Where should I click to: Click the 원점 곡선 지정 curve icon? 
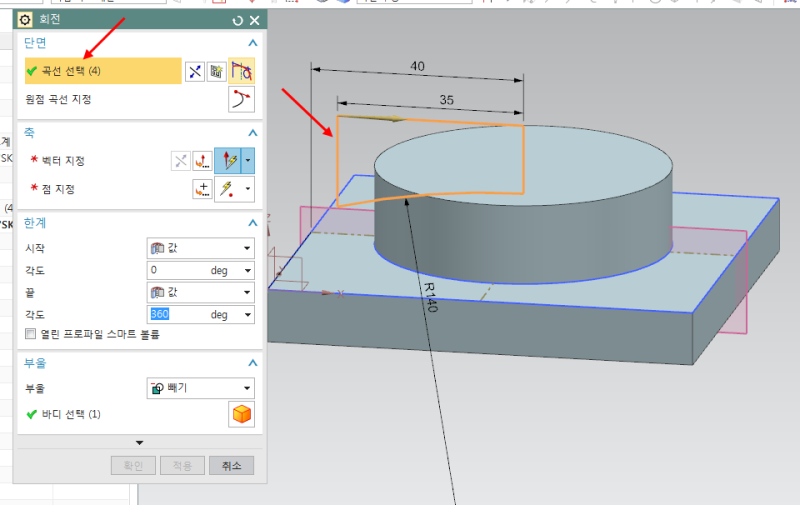coord(241,99)
